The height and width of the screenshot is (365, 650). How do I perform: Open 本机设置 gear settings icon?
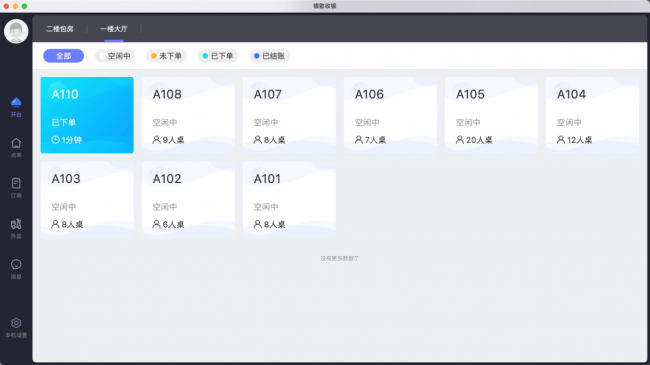(16, 323)
